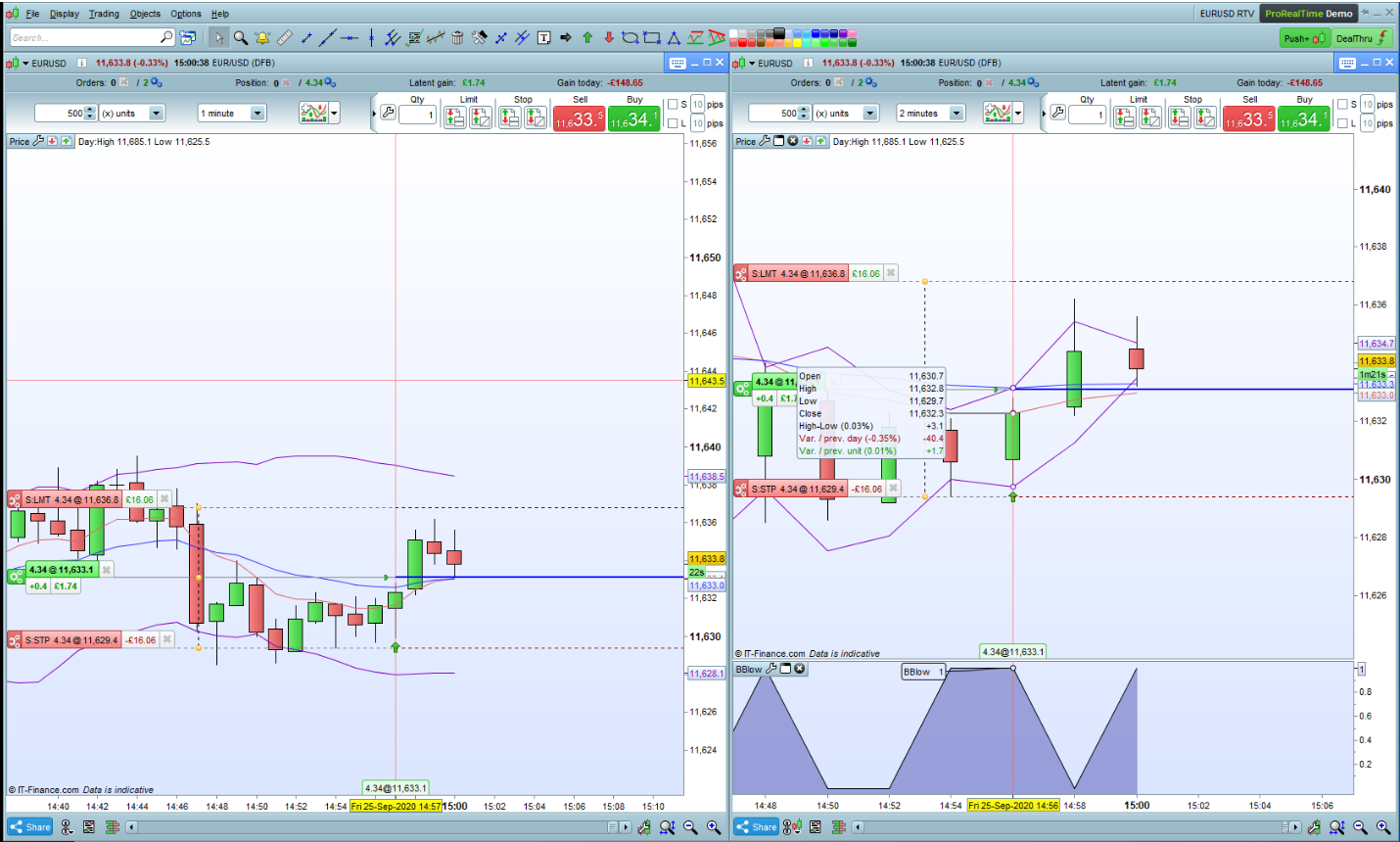Click the Qty field on left chart

tap(417, 115)
